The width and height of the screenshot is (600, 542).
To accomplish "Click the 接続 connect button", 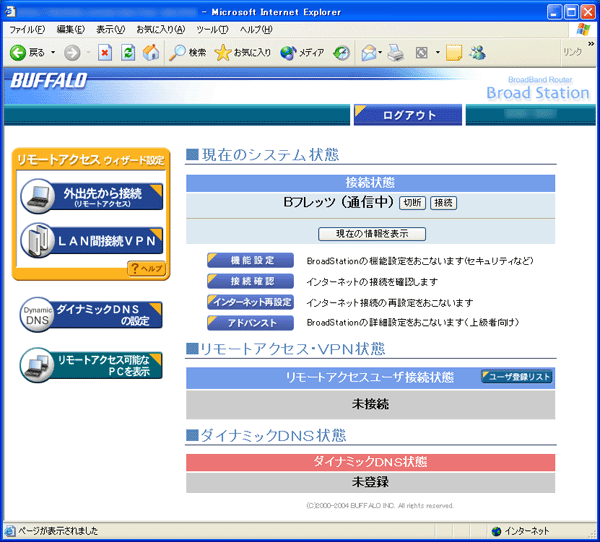I will tap(443, 202).
